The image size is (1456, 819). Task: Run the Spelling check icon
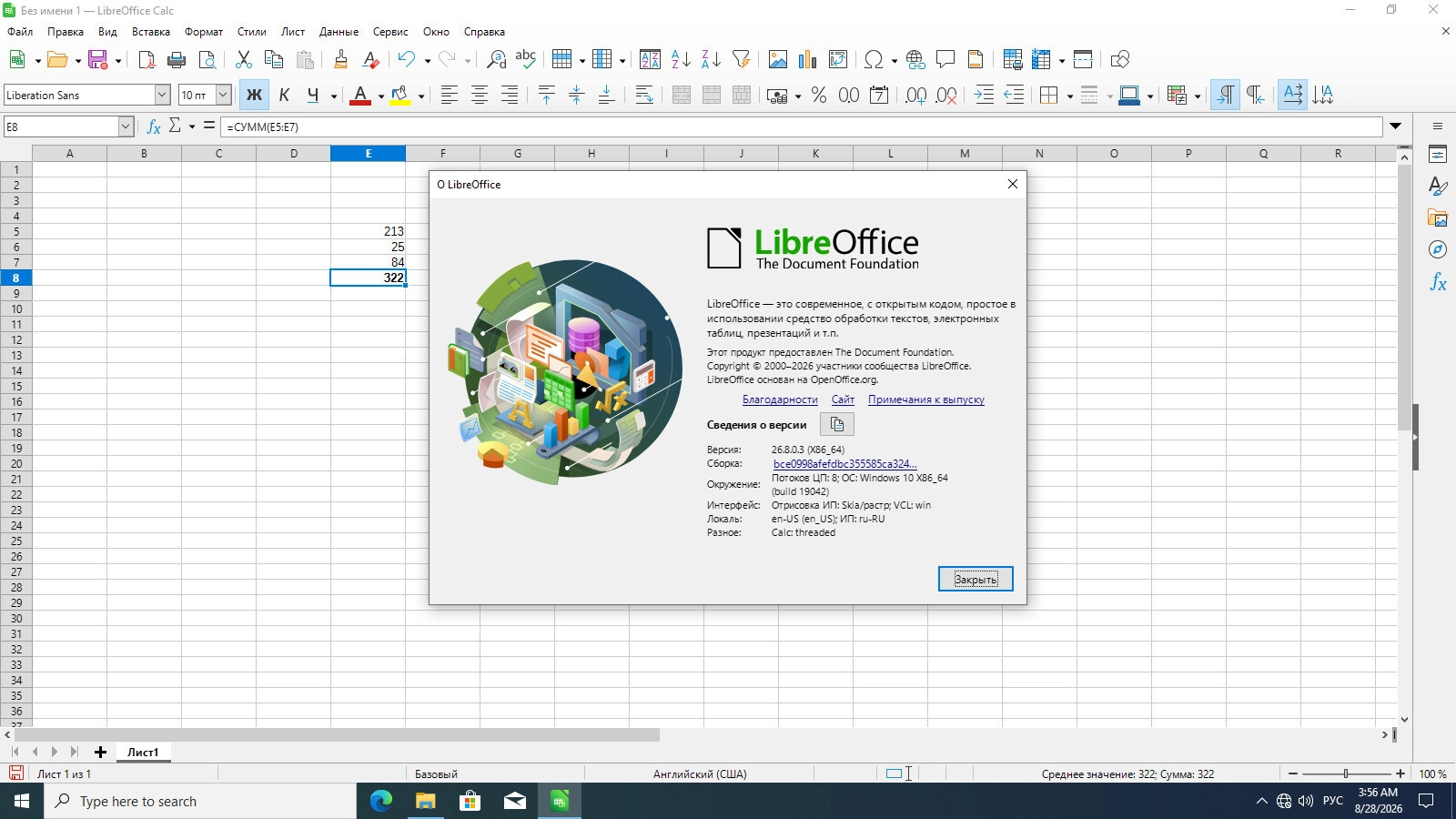click(526, 60)
